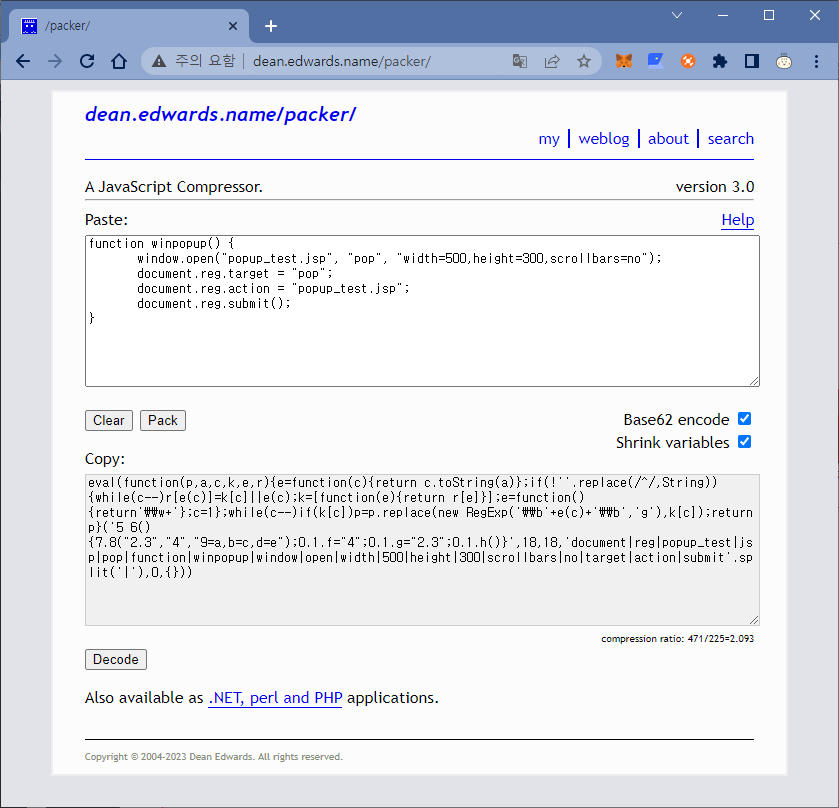Maximize the browser window
This screenshot has width=839, height=808.
[x=769, y=15]
